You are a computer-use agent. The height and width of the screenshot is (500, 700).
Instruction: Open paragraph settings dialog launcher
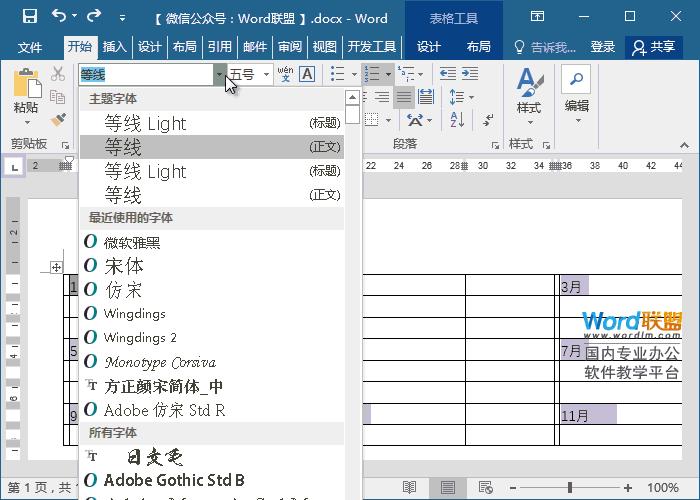coord(495,145)
